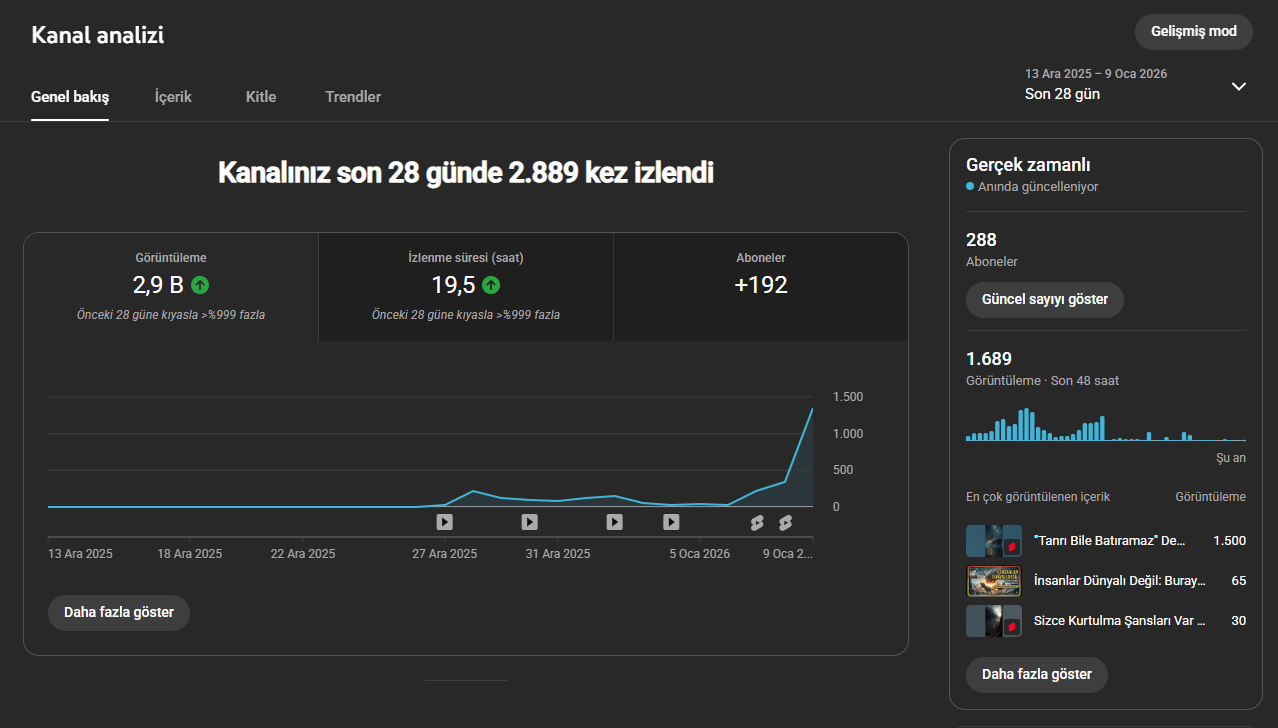Click the video marker icon under 27 Ara 2025

[x=445, y=522]
